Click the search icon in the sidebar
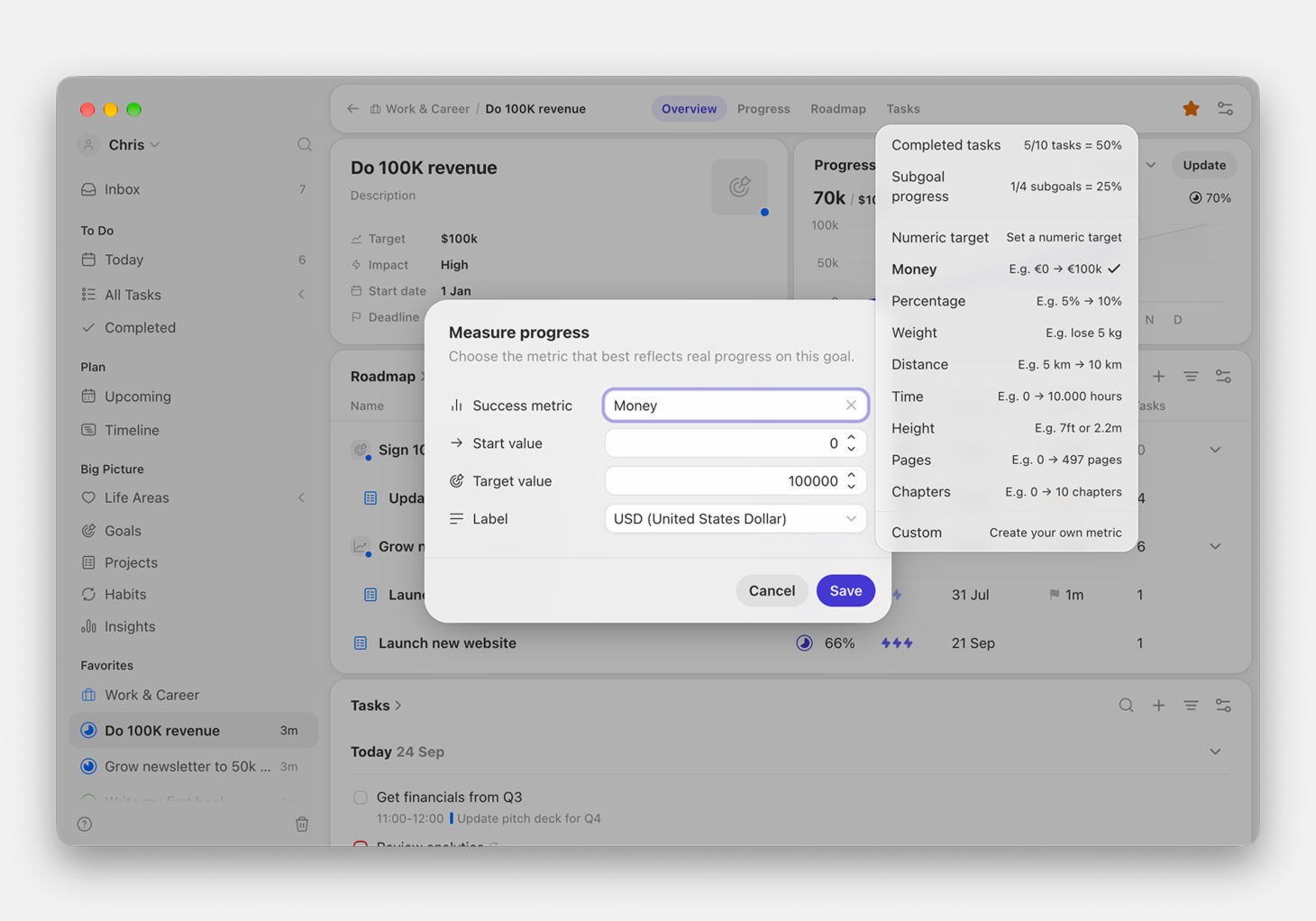This screenshot has height=921, width=1316. (305, 145)
